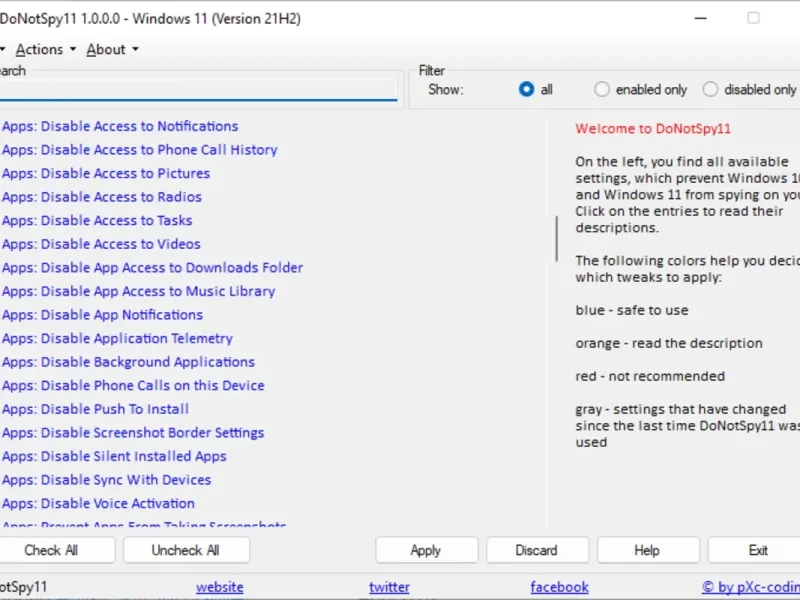Select 'Apps: Disable Phone Calls on this Device'
This screenshot has height=600, width=800.
(133, 385)
